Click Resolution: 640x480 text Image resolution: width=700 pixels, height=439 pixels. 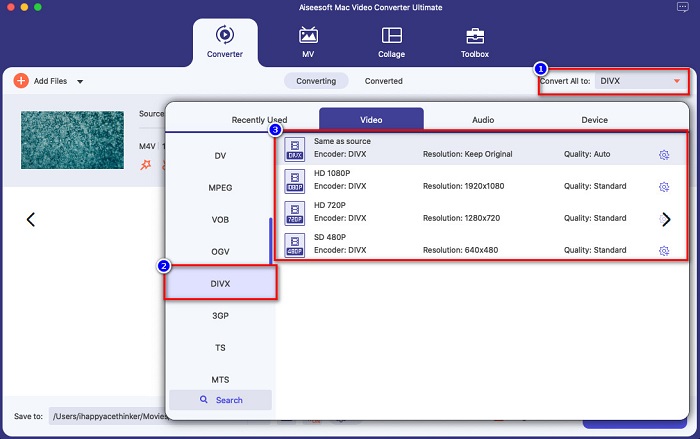[460, 250]
